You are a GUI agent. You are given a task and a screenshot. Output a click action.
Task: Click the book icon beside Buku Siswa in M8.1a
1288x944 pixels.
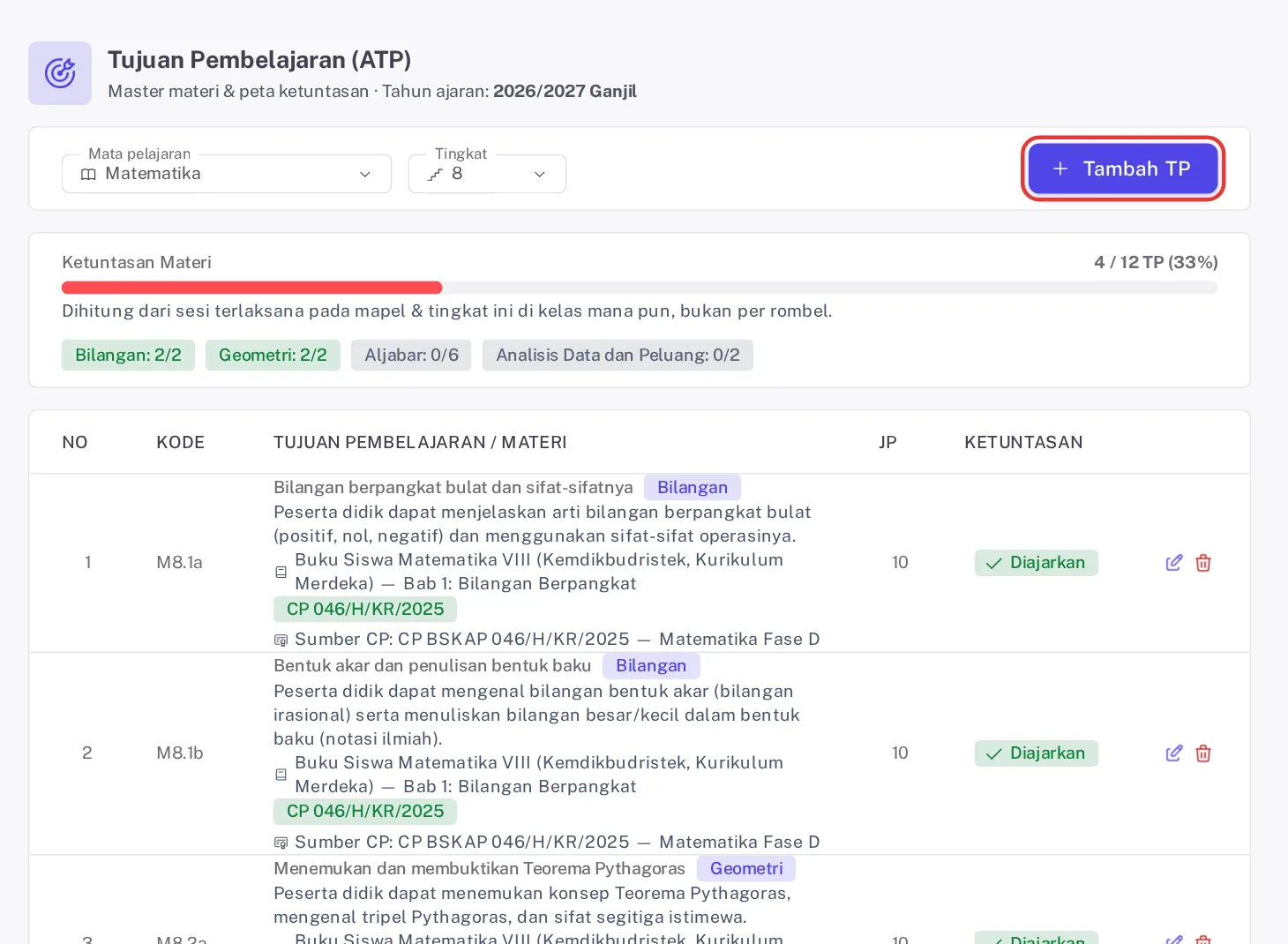pyautogui.click(x=281, y=572)
